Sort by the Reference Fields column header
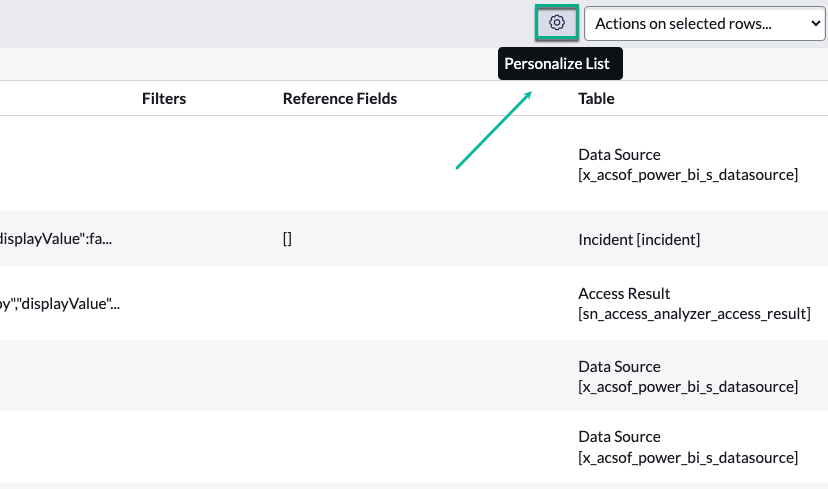This screenshot has width=828, height=489. pyautogui.click(x=339, y=98)
